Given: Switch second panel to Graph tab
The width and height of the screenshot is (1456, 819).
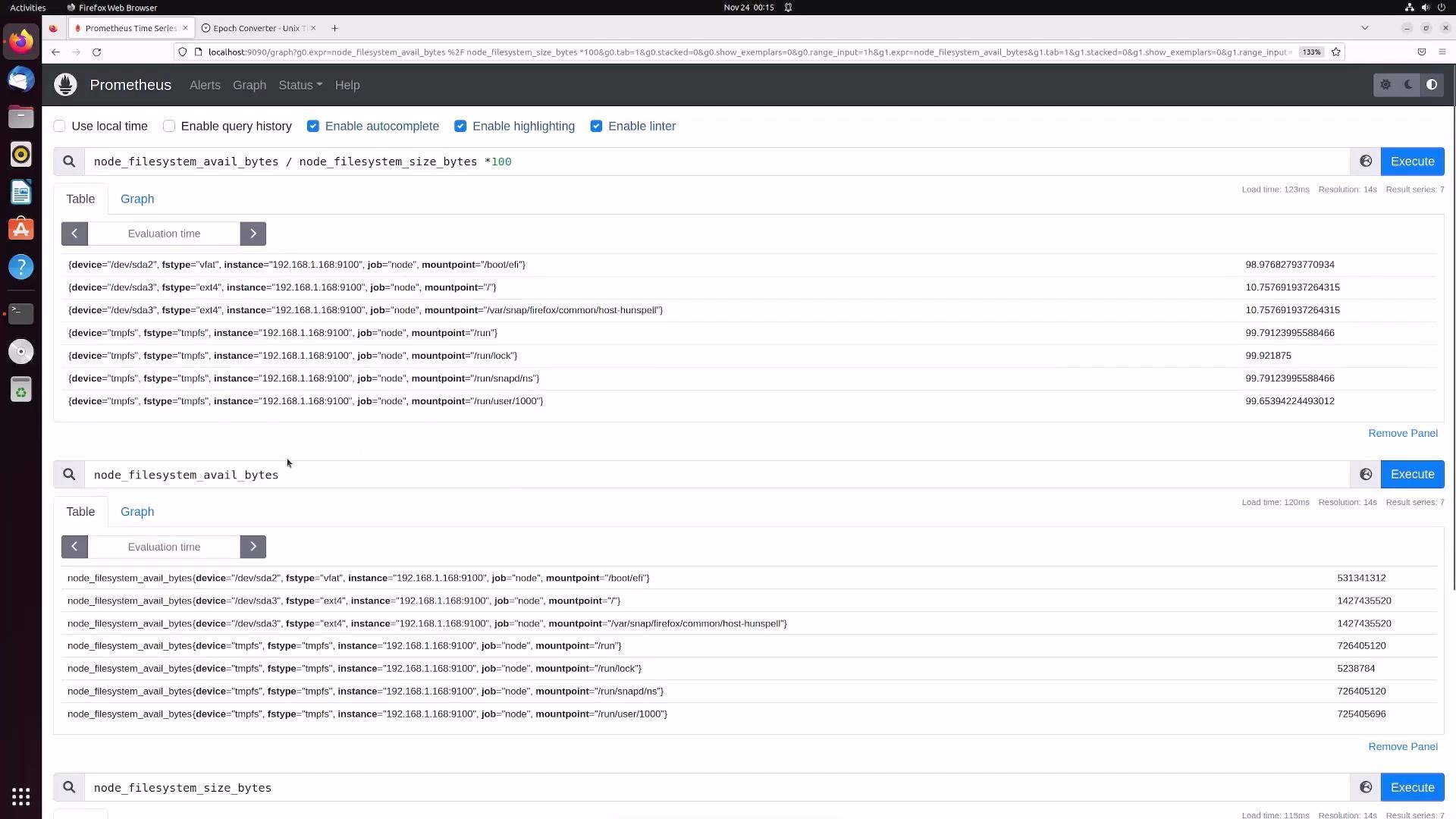Looking at the screenshot, I should click(x=137, y=512).
